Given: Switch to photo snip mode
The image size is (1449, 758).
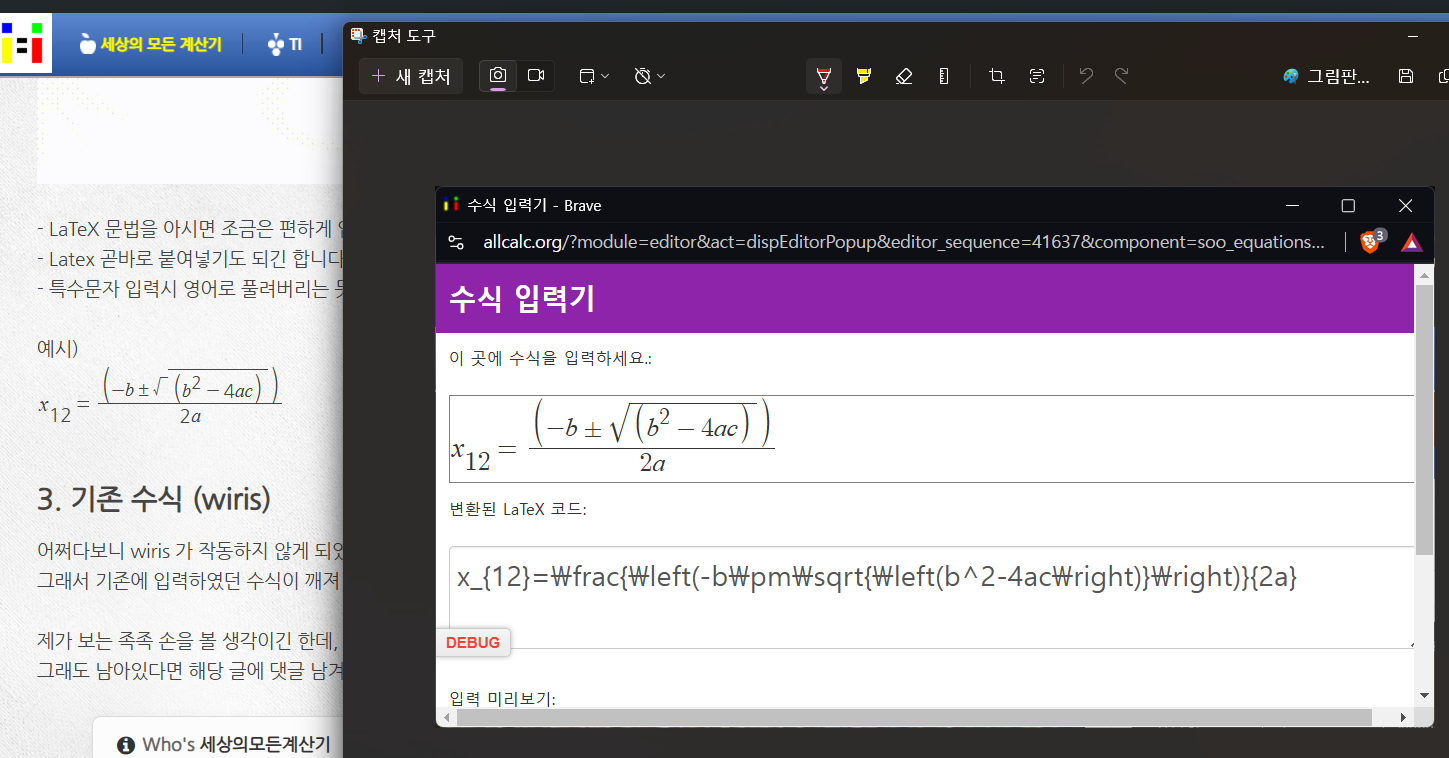Looking at the screenshot, I should (498, 76).
